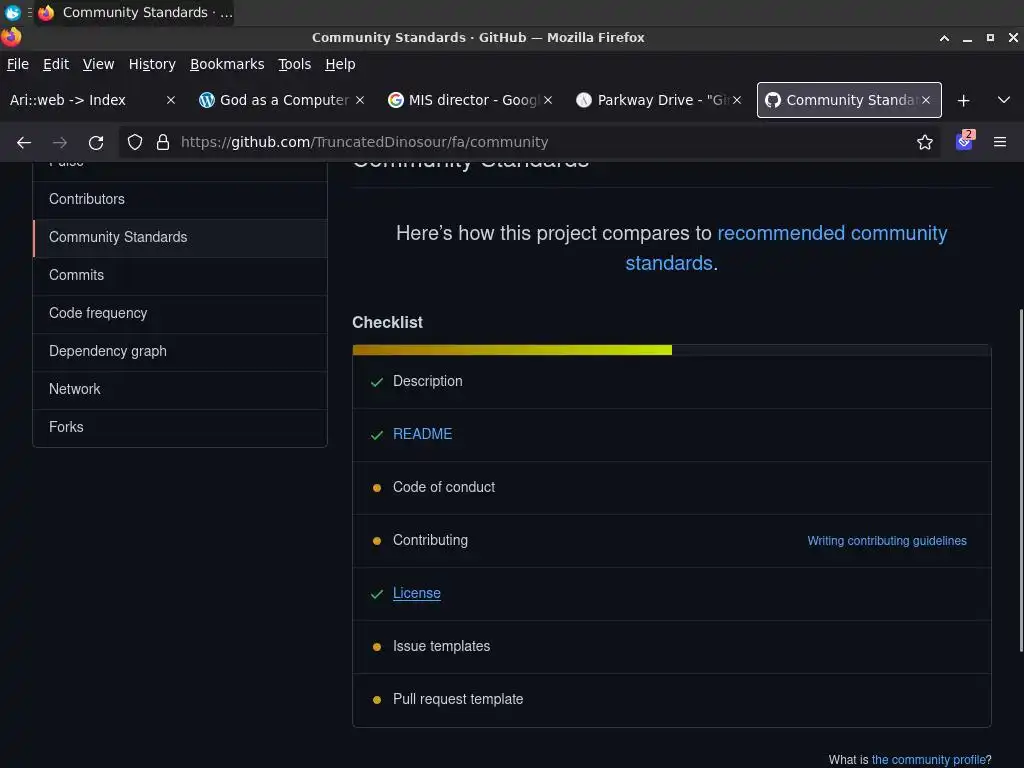Open the README checklist link
This screenshot has width=1024, height=768.
423,434
